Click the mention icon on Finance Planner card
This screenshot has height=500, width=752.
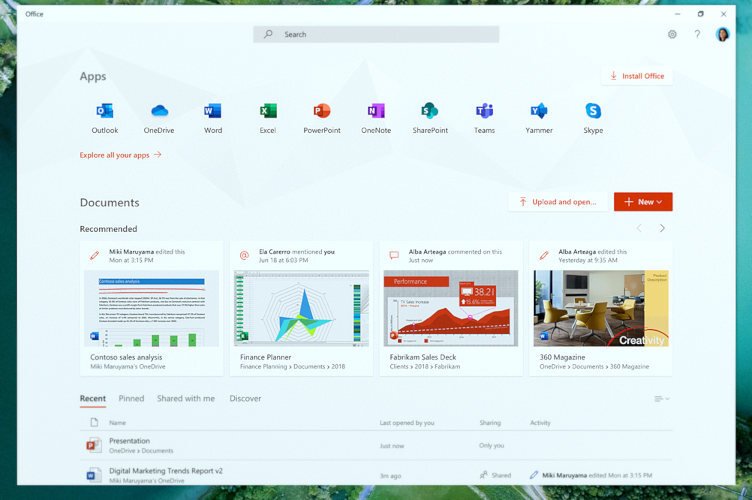click(244, 256)
